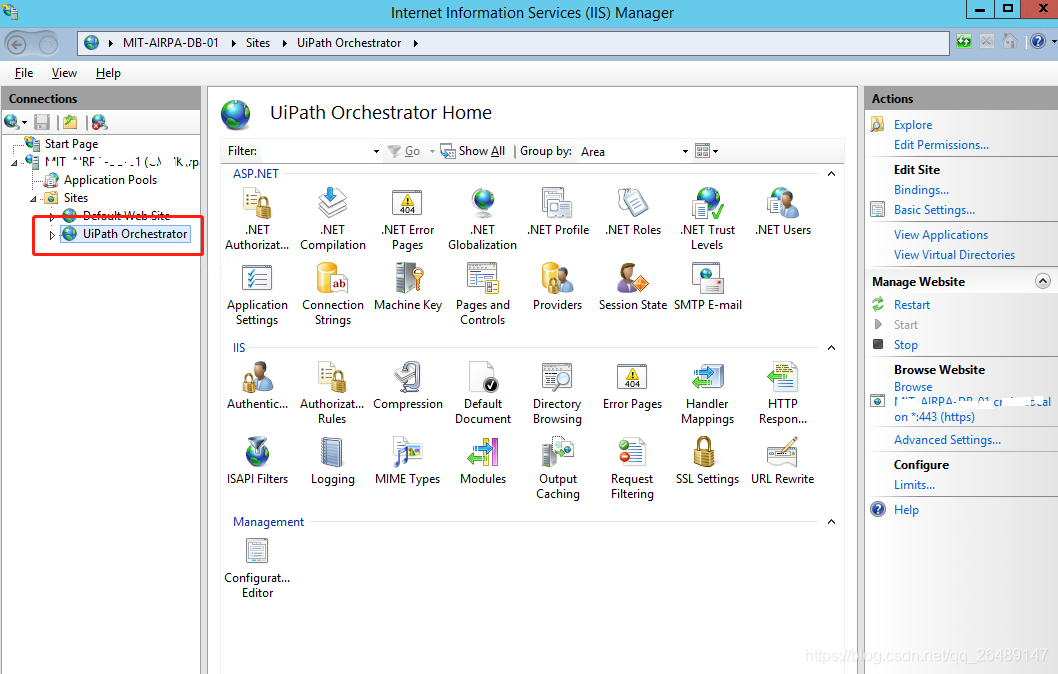Open the Compression feature
Image resolution: width=1058 pixels, height=674 pixels.
[x=408, y=386]
